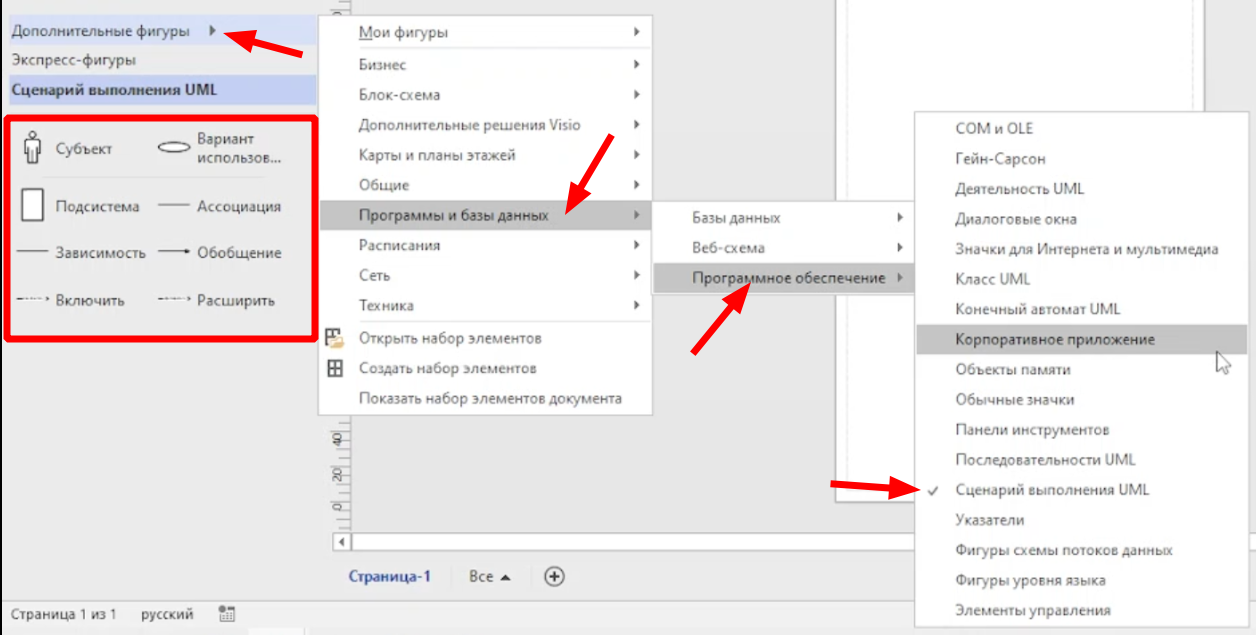The image size is (1256, 635).
Task: Switch to the Страница-1 page tab
Action: click(x=389, y=577)
